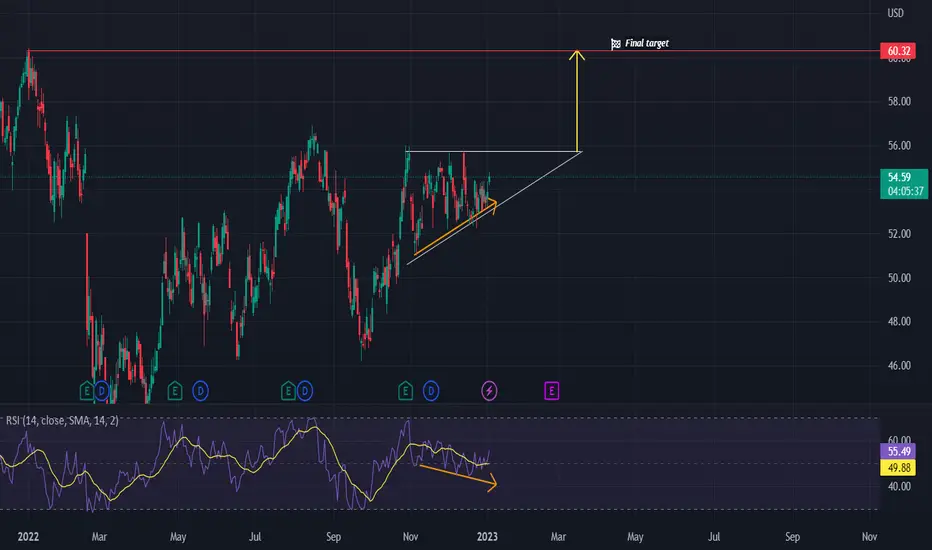Open the lightning bolt event marker

pyautogui.click(x=489, y=391)
